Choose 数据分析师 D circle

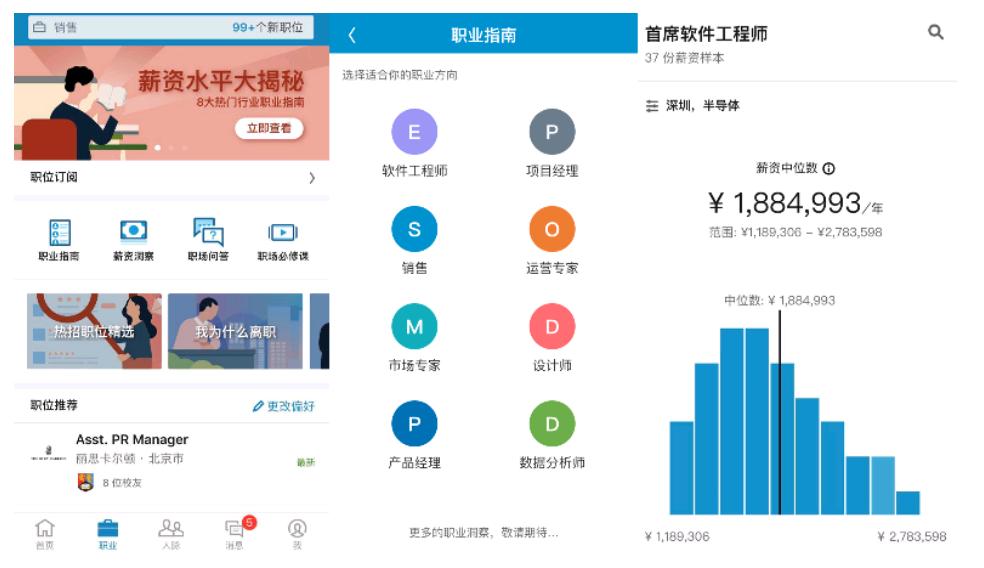tap(552, 424)
